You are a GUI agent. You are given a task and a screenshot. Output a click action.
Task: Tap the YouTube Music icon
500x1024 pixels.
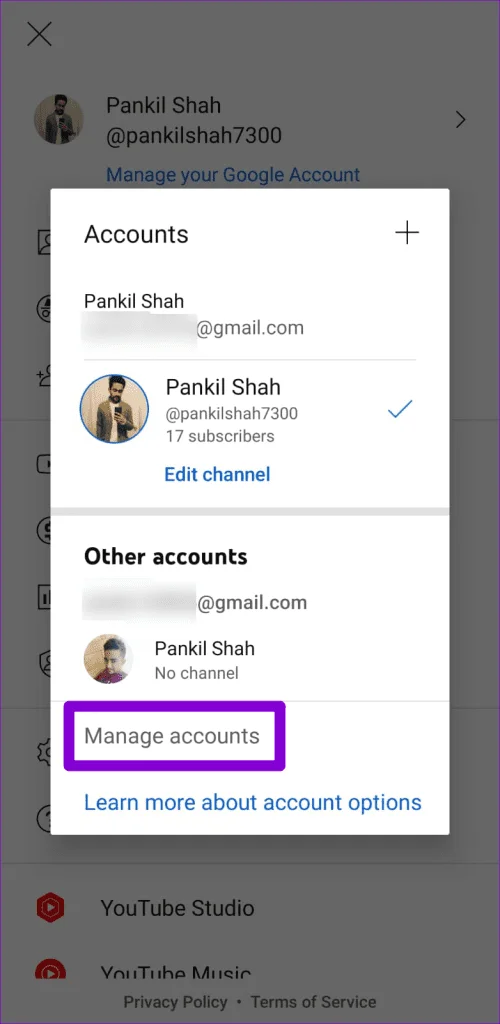pyautogui.click(x=50, y=971)
